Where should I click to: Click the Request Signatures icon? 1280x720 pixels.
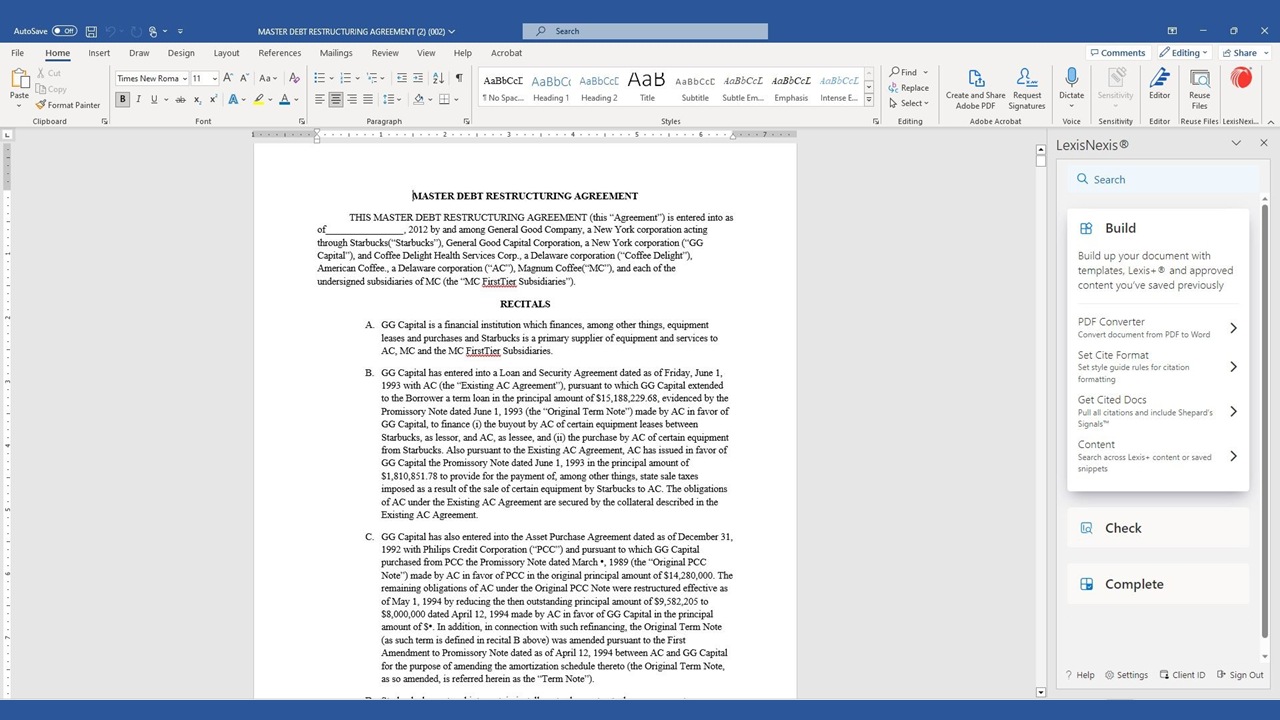[x=1026, y=80]
